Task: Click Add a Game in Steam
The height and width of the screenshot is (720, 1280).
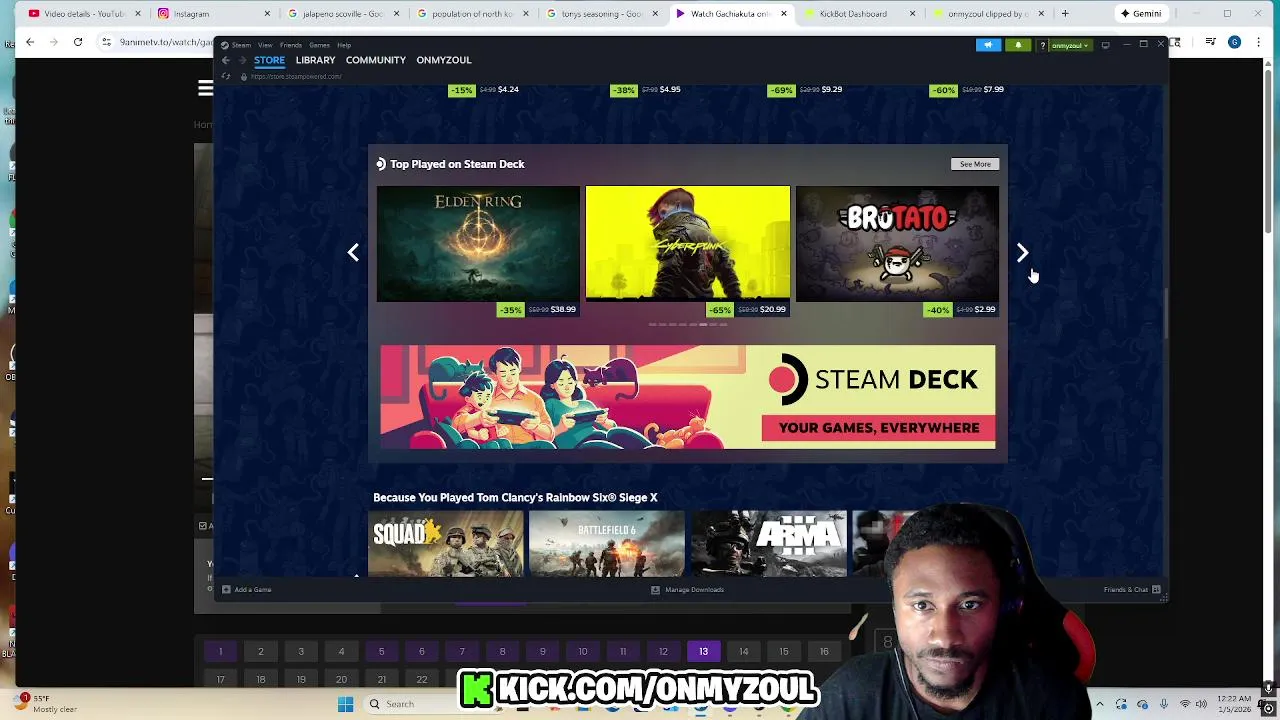Action: point(247,590)
